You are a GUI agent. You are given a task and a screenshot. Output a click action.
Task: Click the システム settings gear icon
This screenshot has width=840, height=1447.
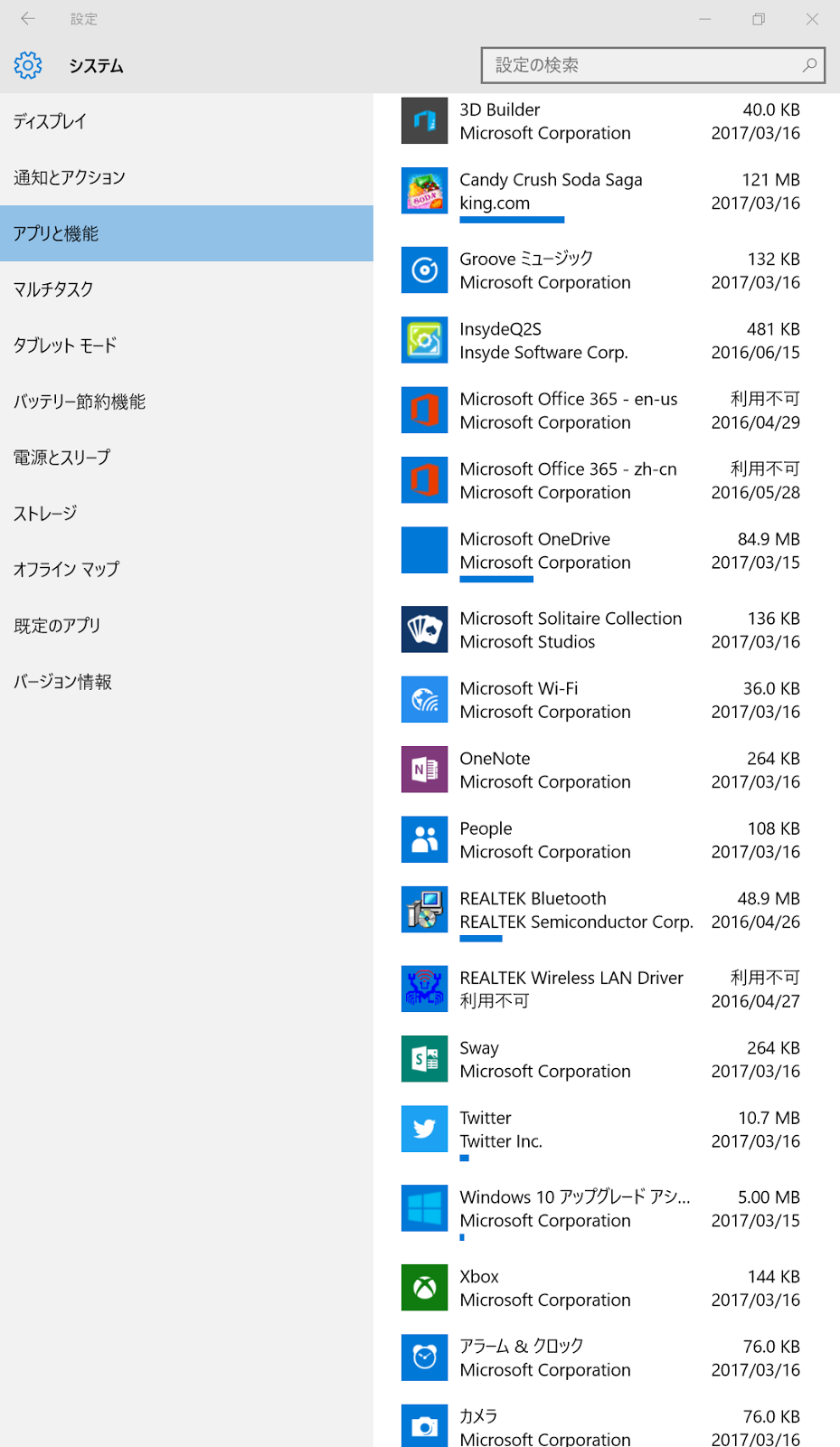coord(28,65)
